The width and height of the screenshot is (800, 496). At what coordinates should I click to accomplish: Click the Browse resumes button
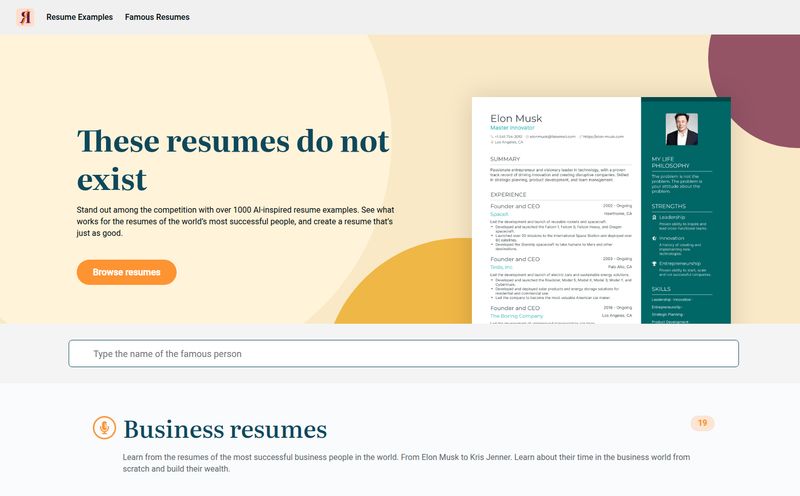point(127,272)
